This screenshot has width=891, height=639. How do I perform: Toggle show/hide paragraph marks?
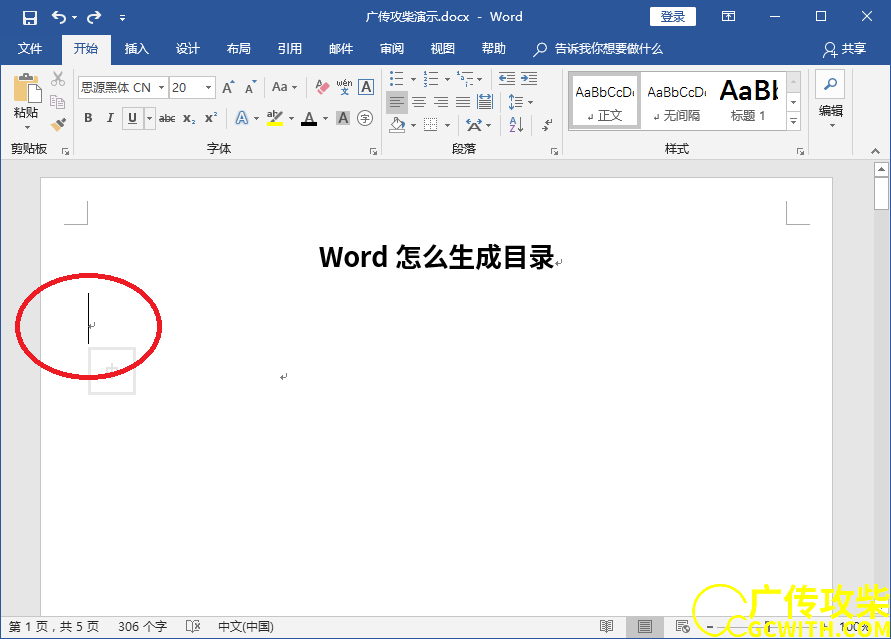coord(548,124)
